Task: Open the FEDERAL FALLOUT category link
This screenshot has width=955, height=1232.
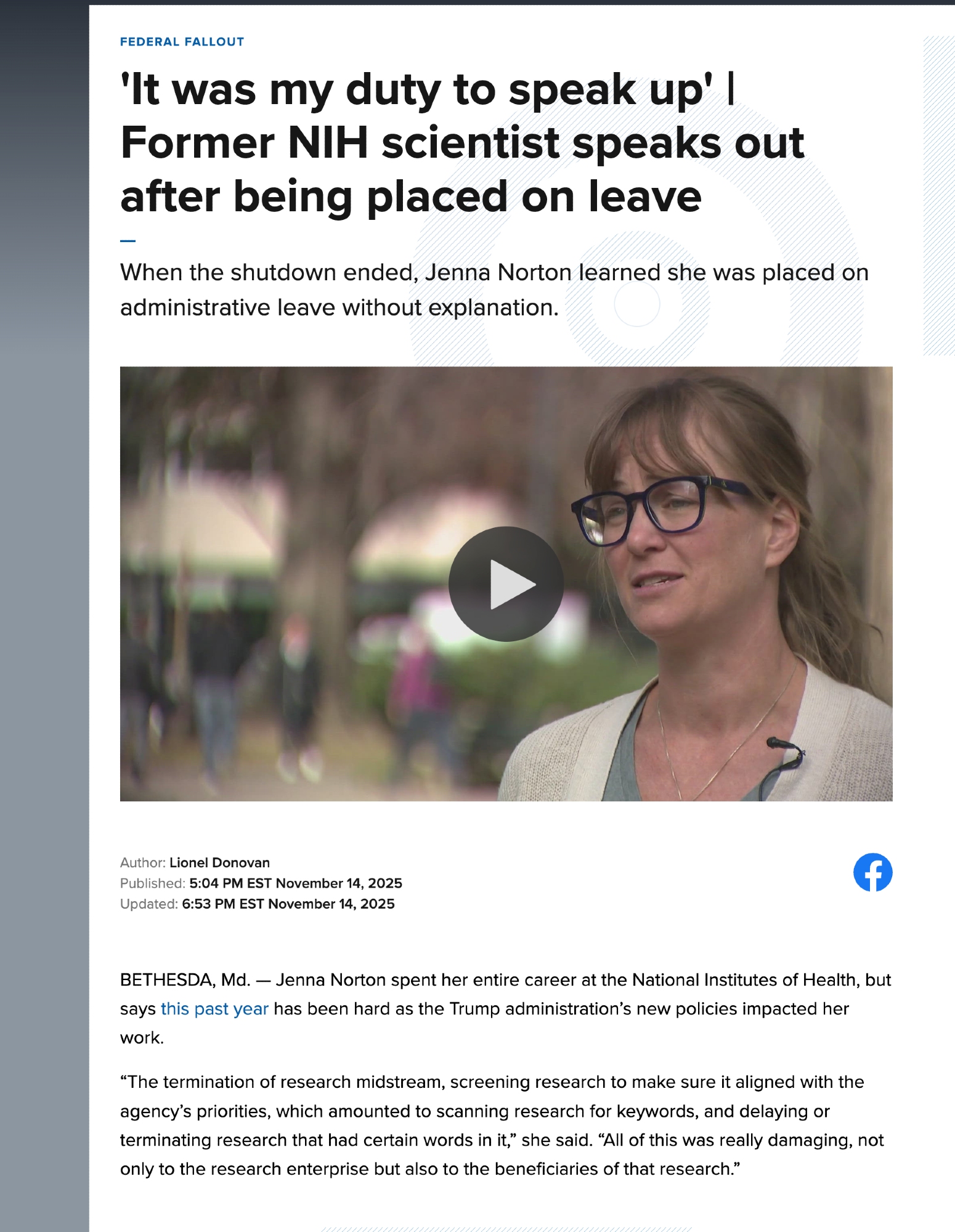Action: click(x=182, y=42)
